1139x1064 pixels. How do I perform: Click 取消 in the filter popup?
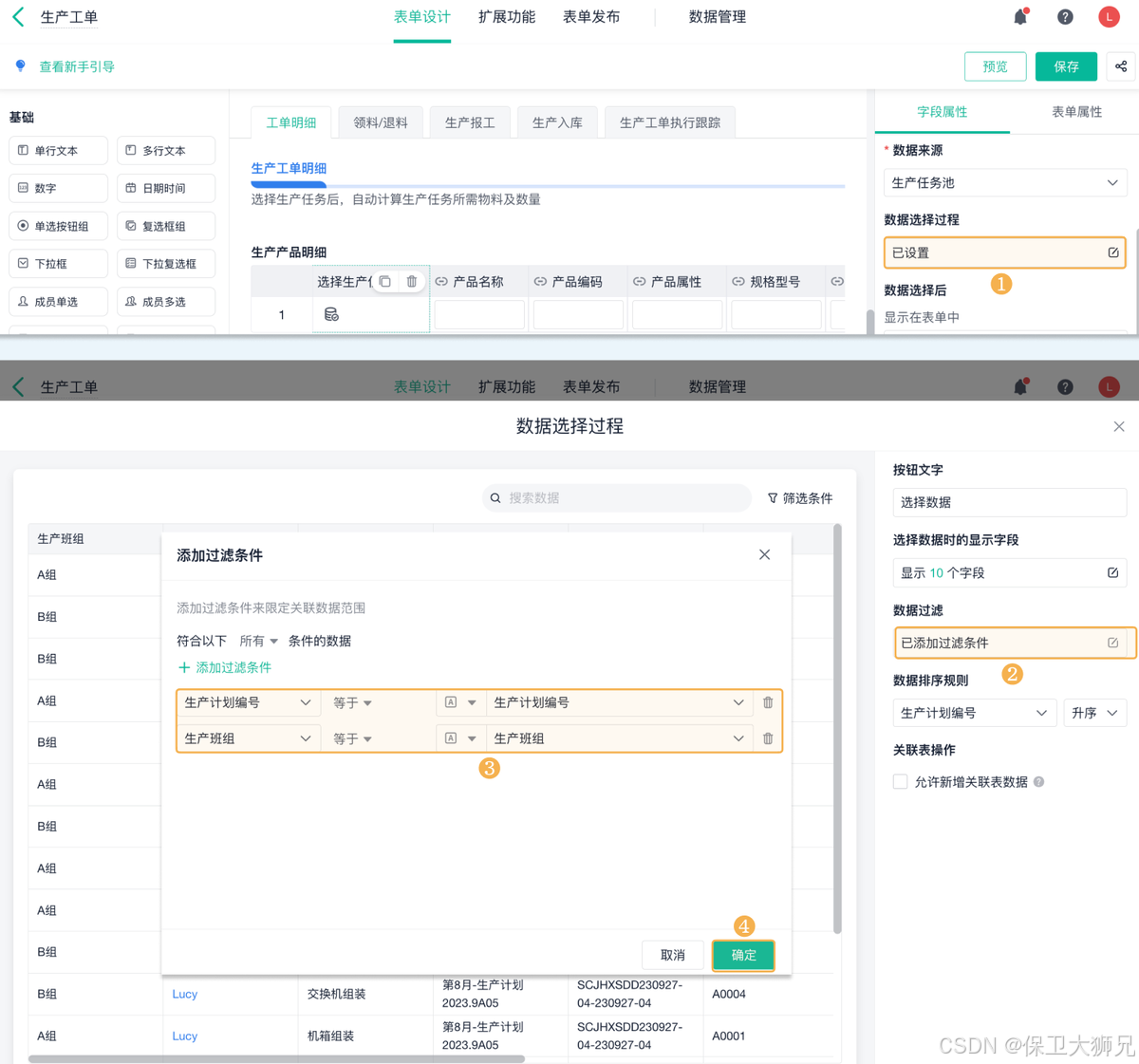[x=673, y=955]
